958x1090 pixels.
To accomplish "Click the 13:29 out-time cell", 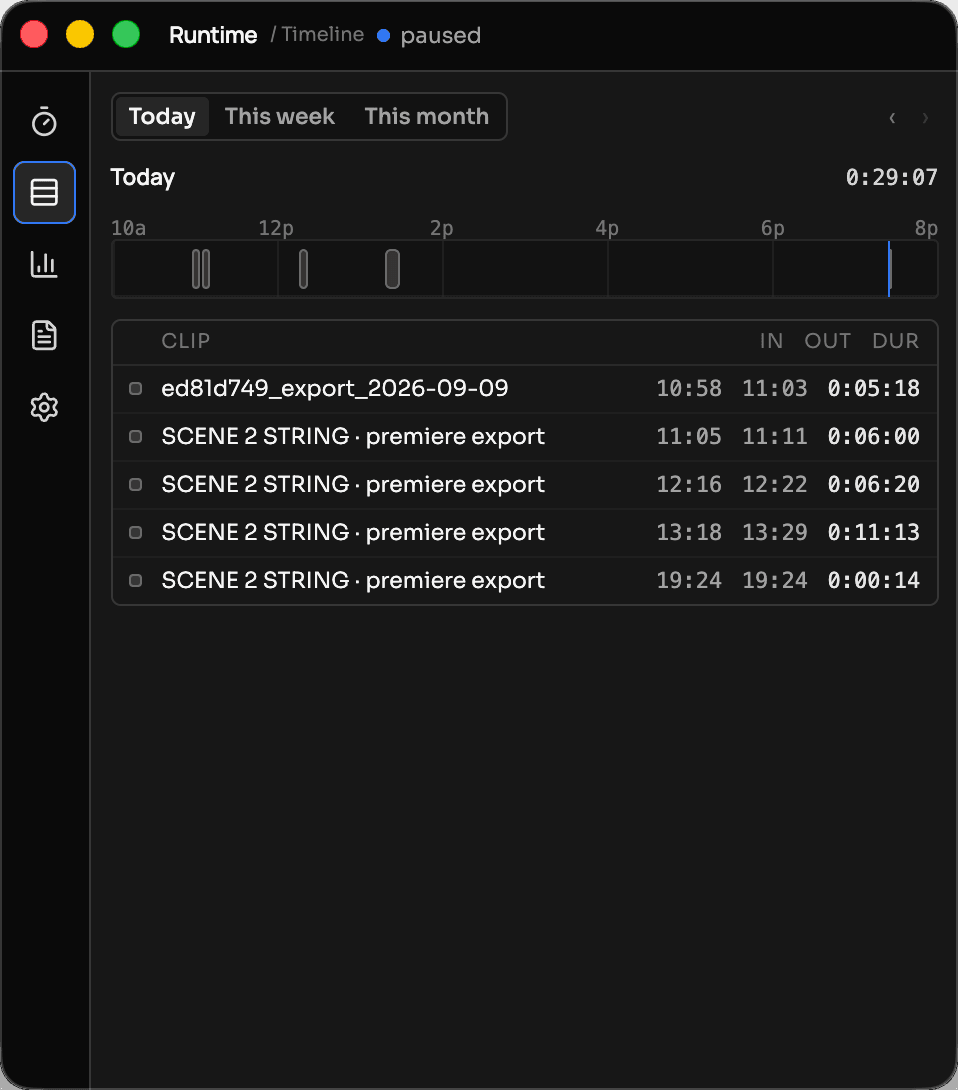I will click(774, 532).
